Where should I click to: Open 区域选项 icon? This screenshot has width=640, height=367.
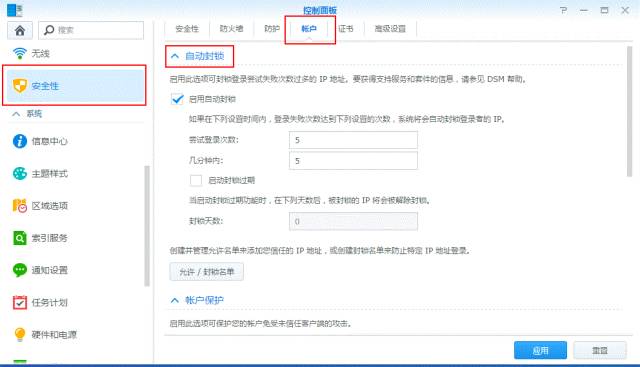tap(20, 206)
